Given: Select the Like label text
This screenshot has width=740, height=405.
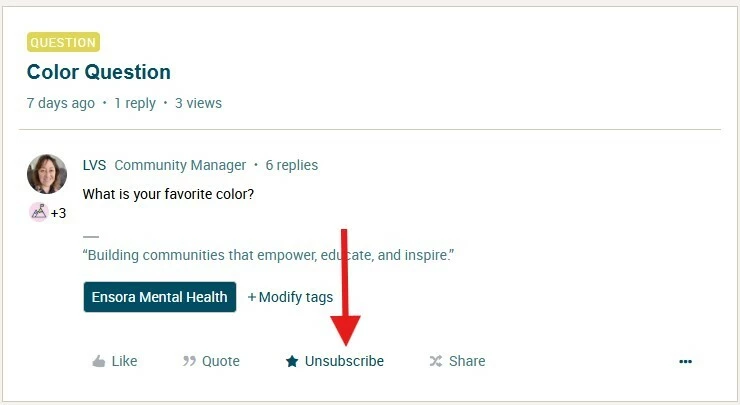Looking at the screenshot, I should click(125, 361).
